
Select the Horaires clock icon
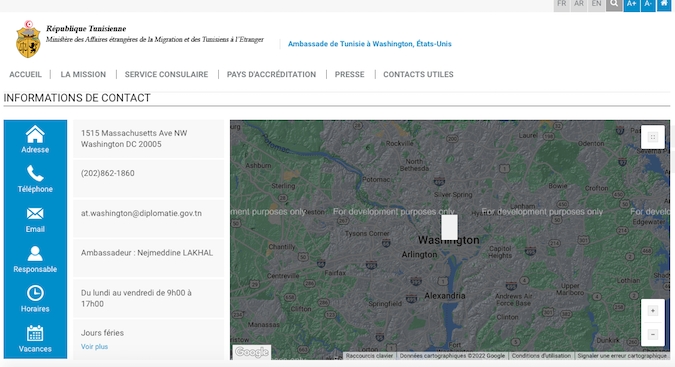click(x=35, y=293)
